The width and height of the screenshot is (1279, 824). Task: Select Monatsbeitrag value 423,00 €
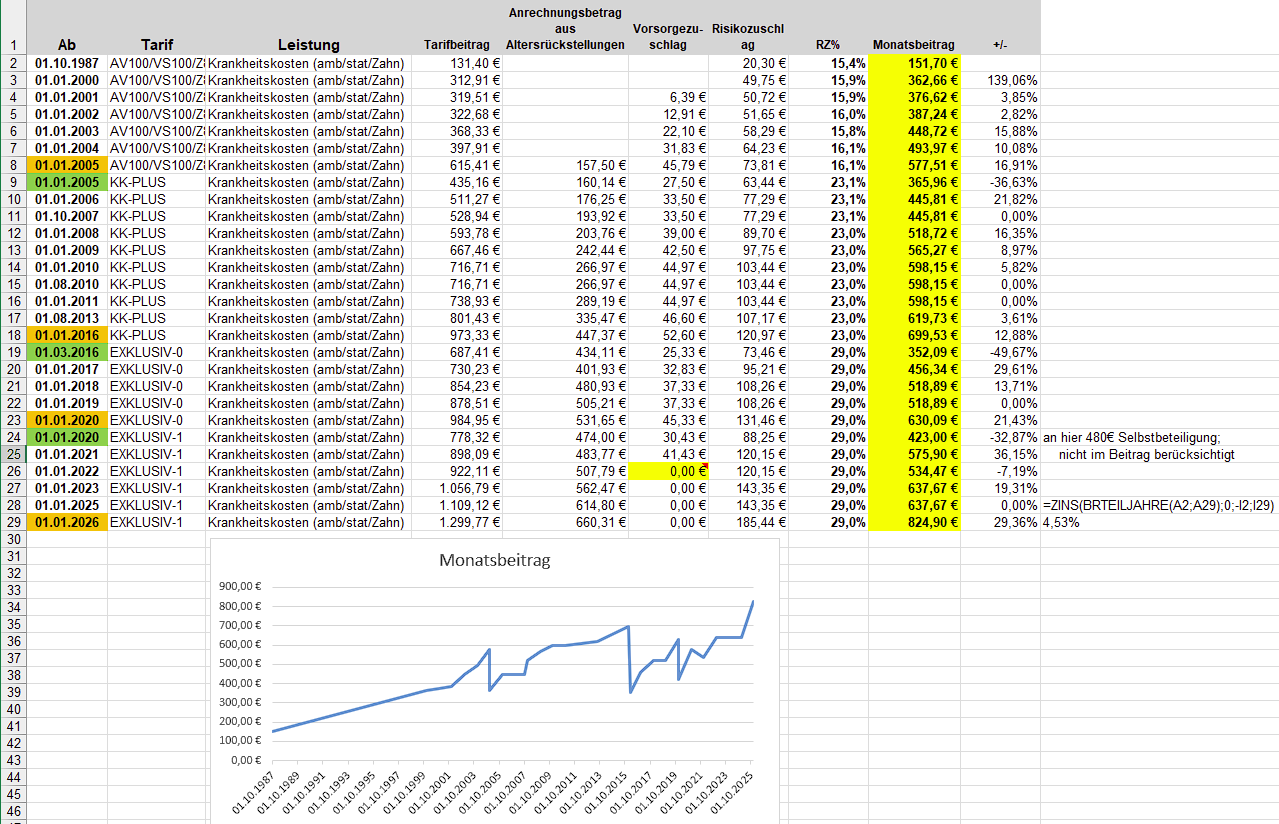(914, 437)
